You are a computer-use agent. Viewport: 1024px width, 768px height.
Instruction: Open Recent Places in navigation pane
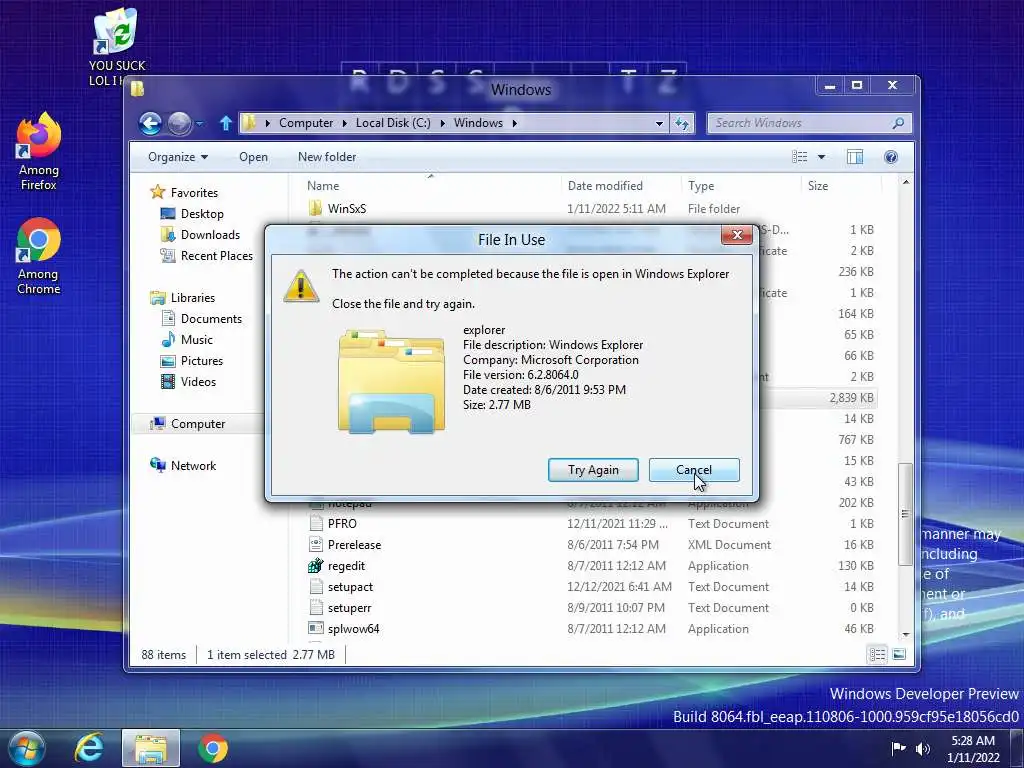coord(216,255)
